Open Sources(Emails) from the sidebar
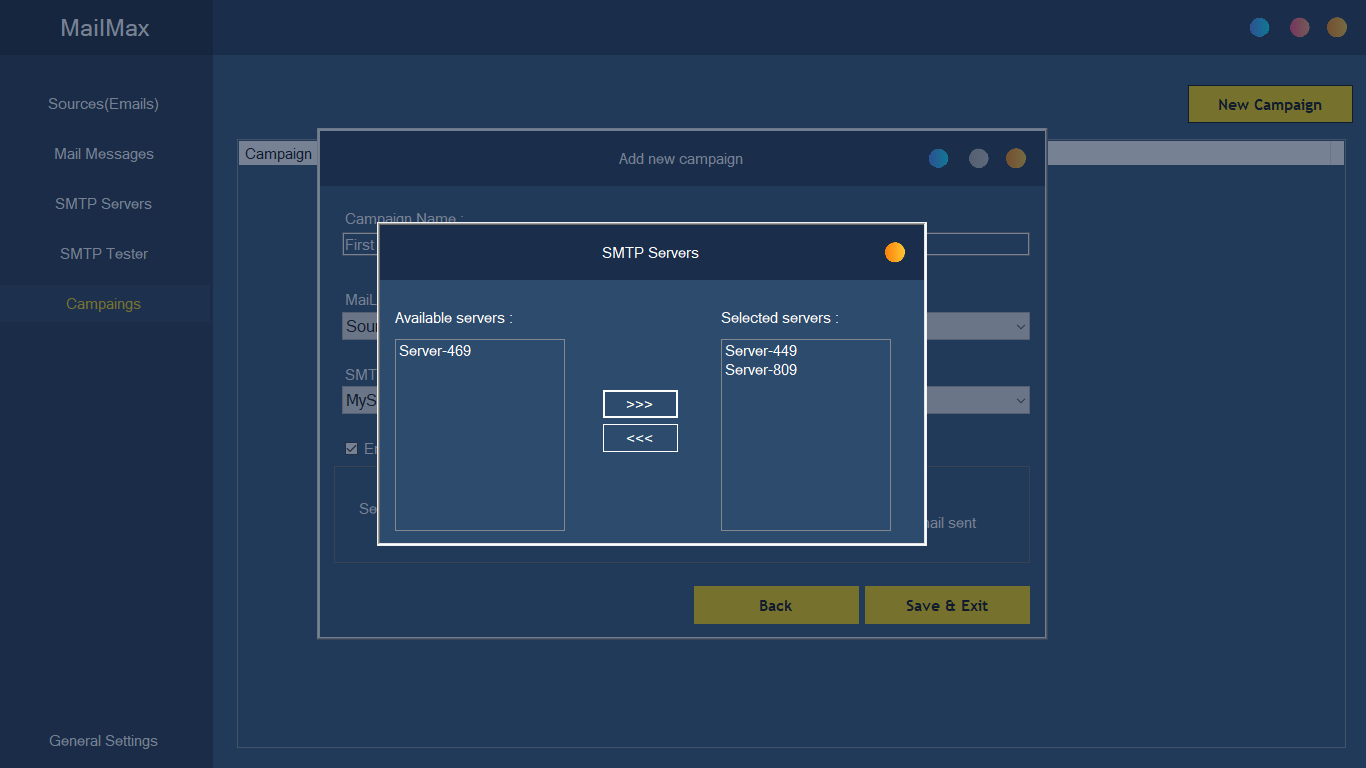Screen dimensions: 1366x768 [103, 104]
